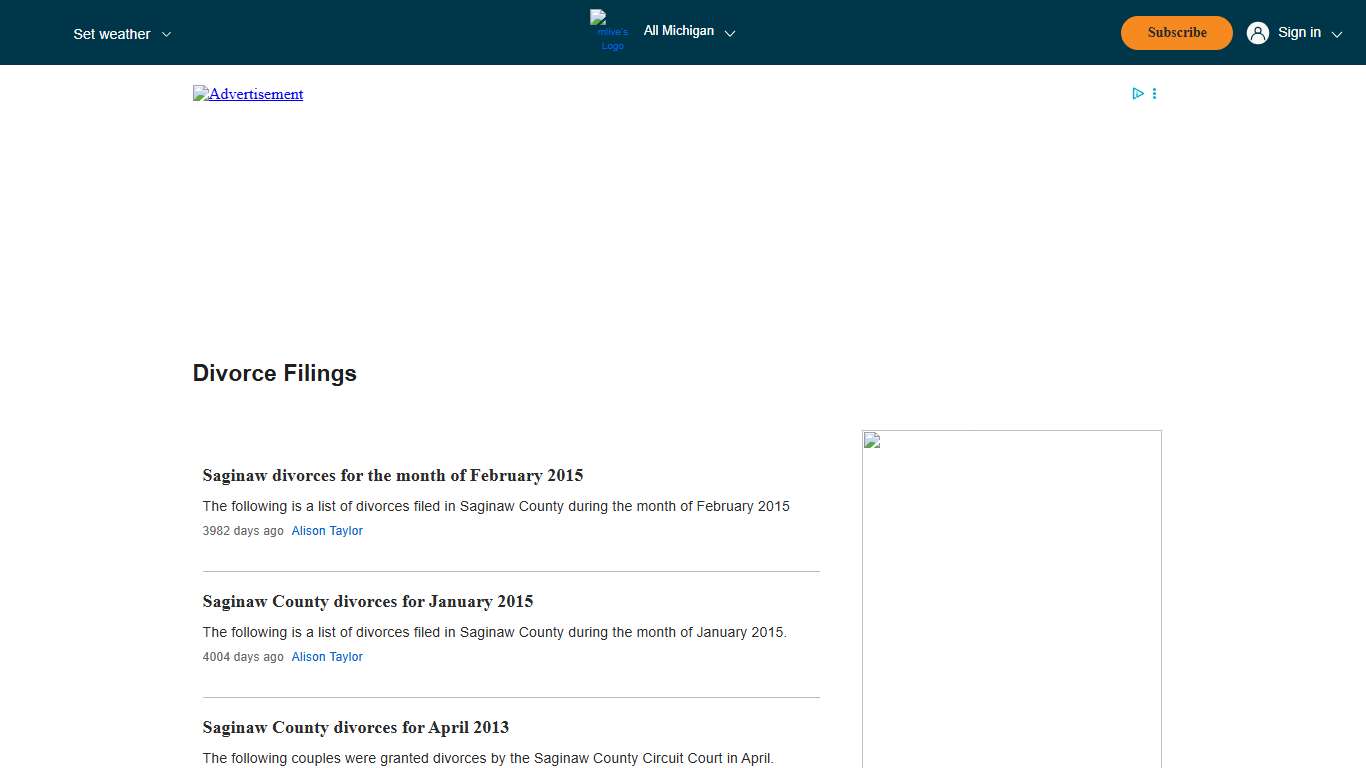Image resolution: width=1366 pixels, height=768 pixels.
Task: Select the Set weather menu label
Action: click(111, 34)
